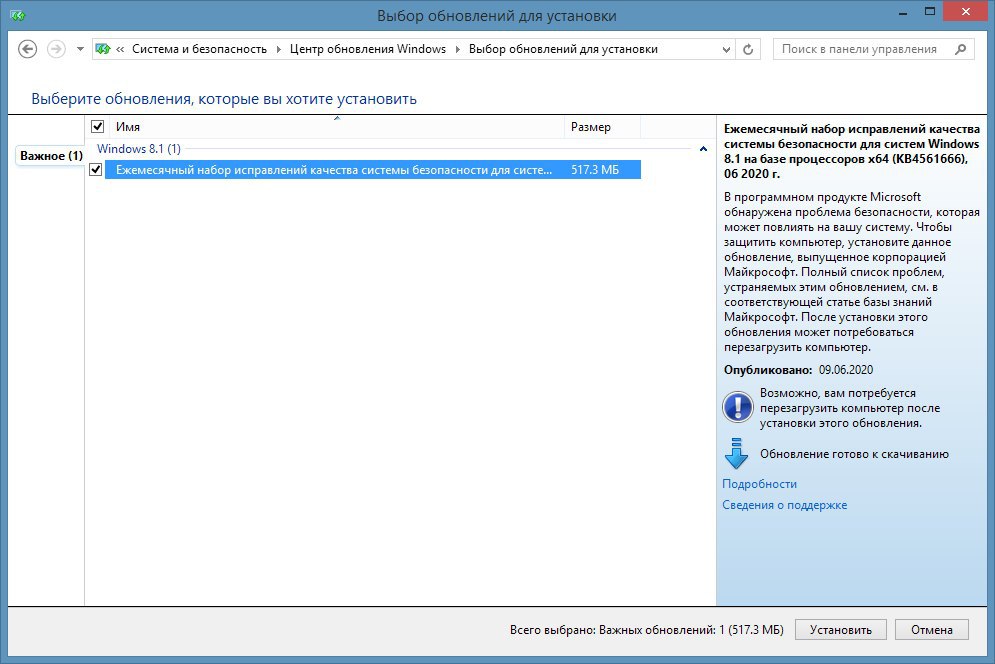Click the "Выберите обновления" page heading
This screenshot has height=664, width=995.
point(224,99)
